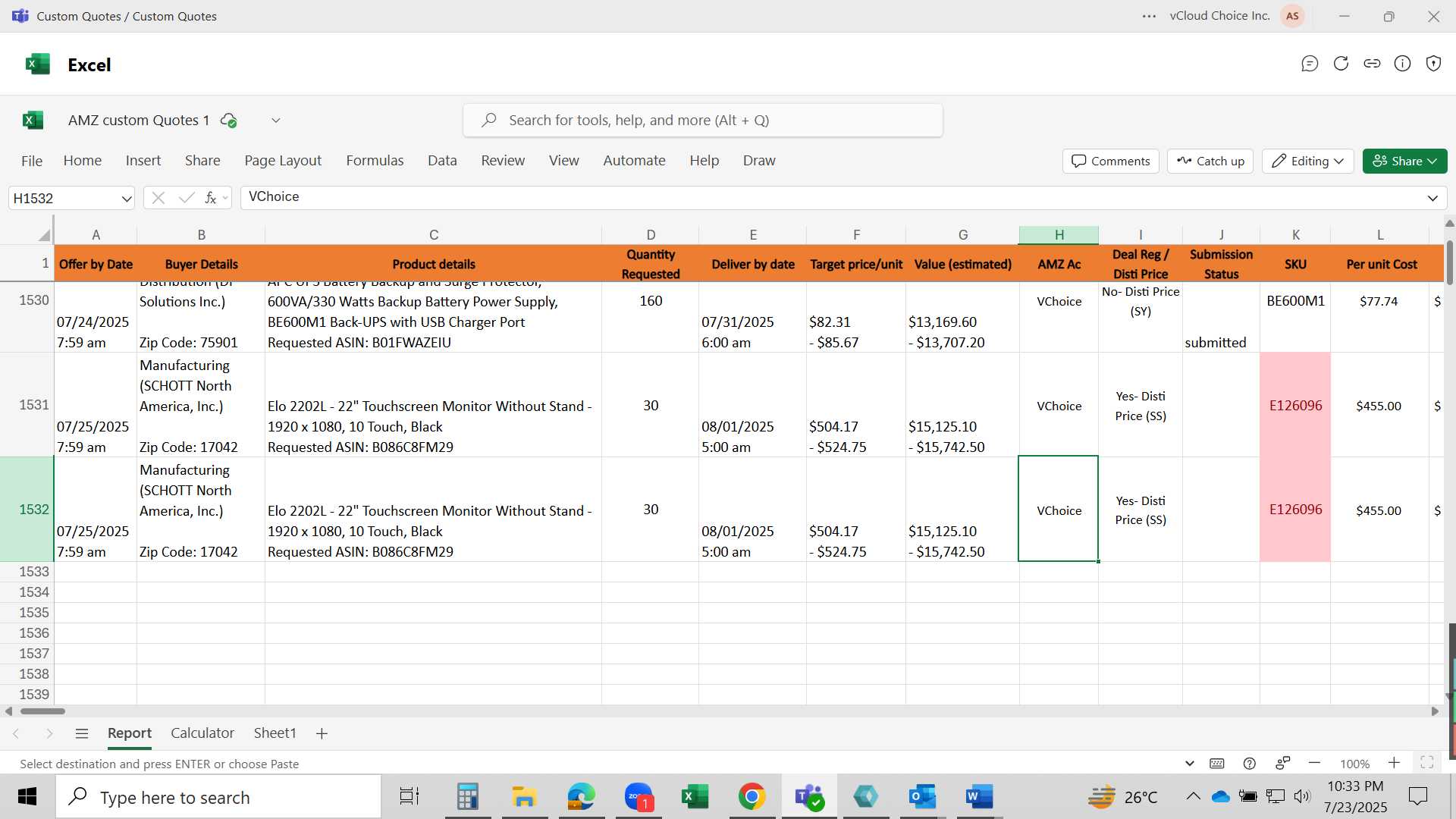Screen dimensions: 1456x819
Task: Click the horizontal scrollbar thumb
Action: click(x=42, y=711)
